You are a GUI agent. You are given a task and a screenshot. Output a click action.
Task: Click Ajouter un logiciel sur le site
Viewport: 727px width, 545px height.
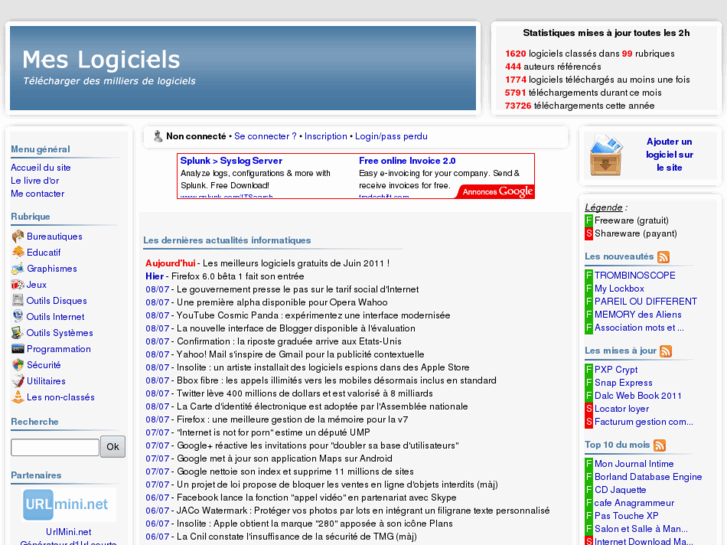[670, 154]
